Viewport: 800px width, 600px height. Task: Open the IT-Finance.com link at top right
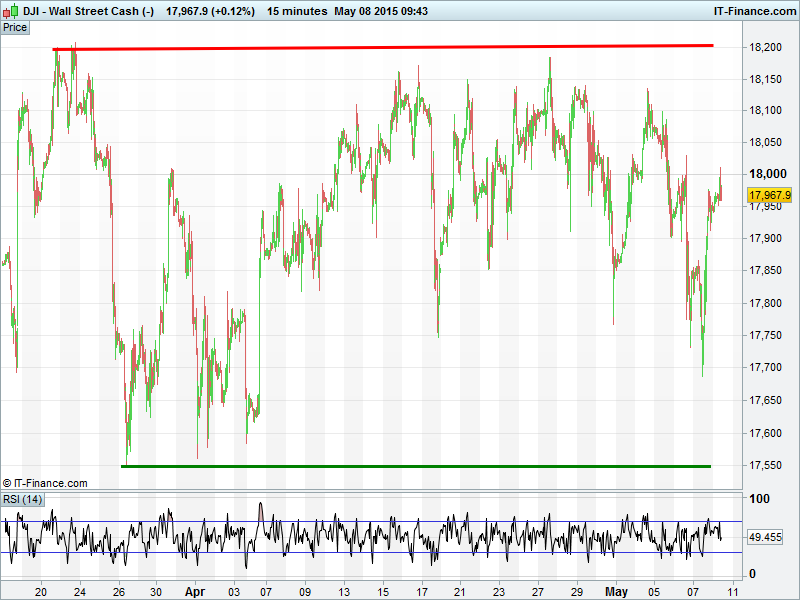753,11
